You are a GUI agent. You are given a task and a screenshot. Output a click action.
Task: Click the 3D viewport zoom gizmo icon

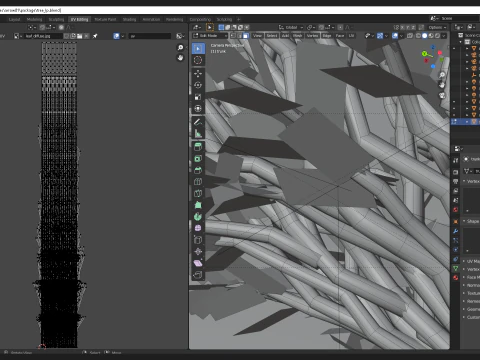tap(442, 75)
